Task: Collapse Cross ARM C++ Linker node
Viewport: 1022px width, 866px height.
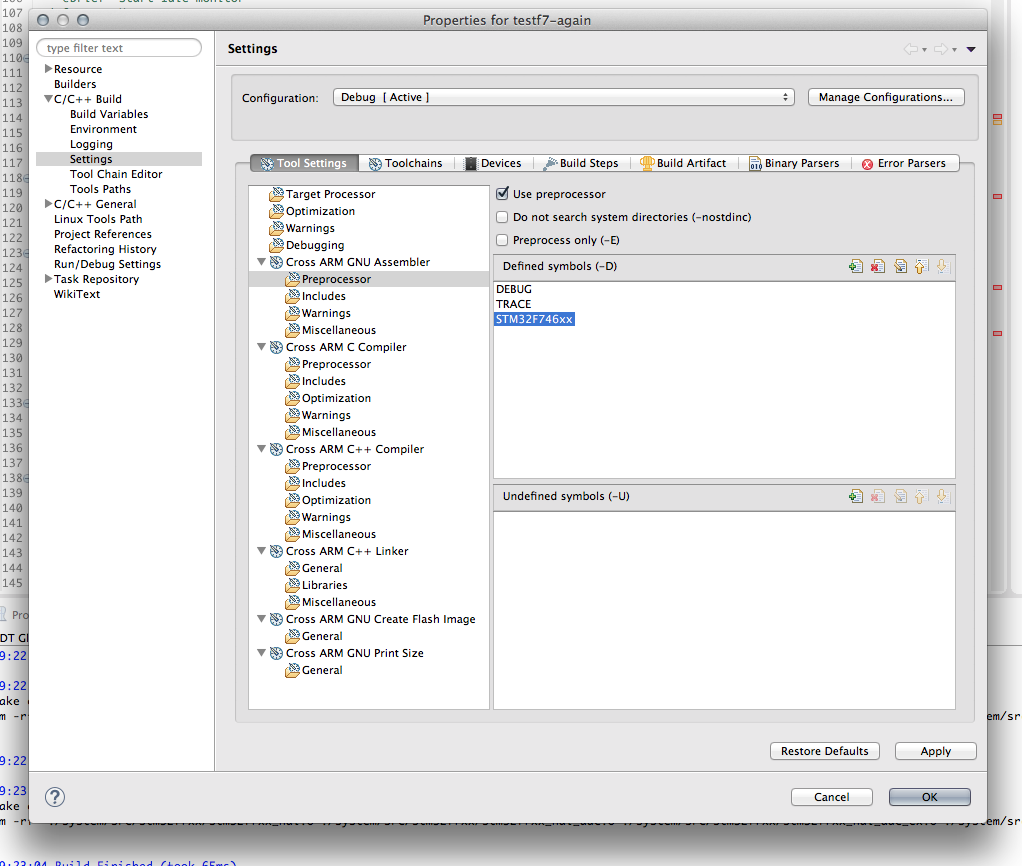Action: click(261, 551)
